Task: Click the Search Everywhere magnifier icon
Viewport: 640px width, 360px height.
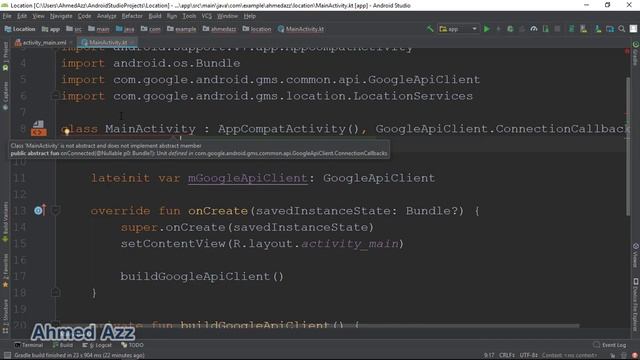Action: (622, 29)
